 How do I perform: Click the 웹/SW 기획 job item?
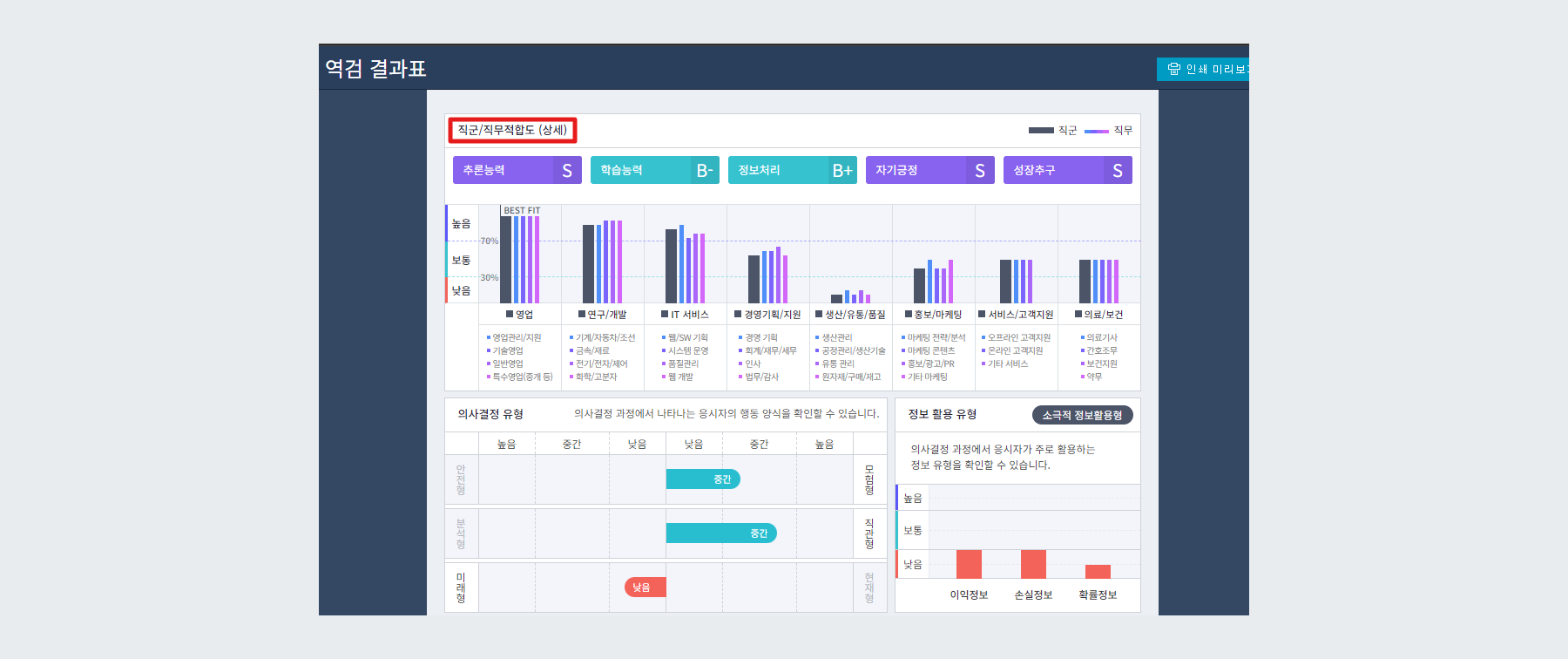coord(685,337)
